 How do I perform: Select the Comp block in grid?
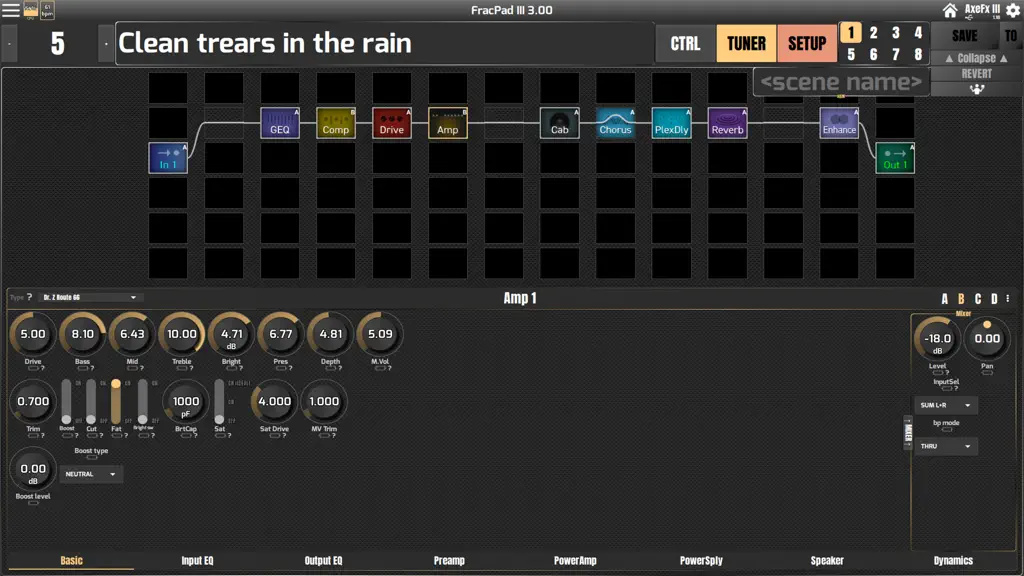336,123
